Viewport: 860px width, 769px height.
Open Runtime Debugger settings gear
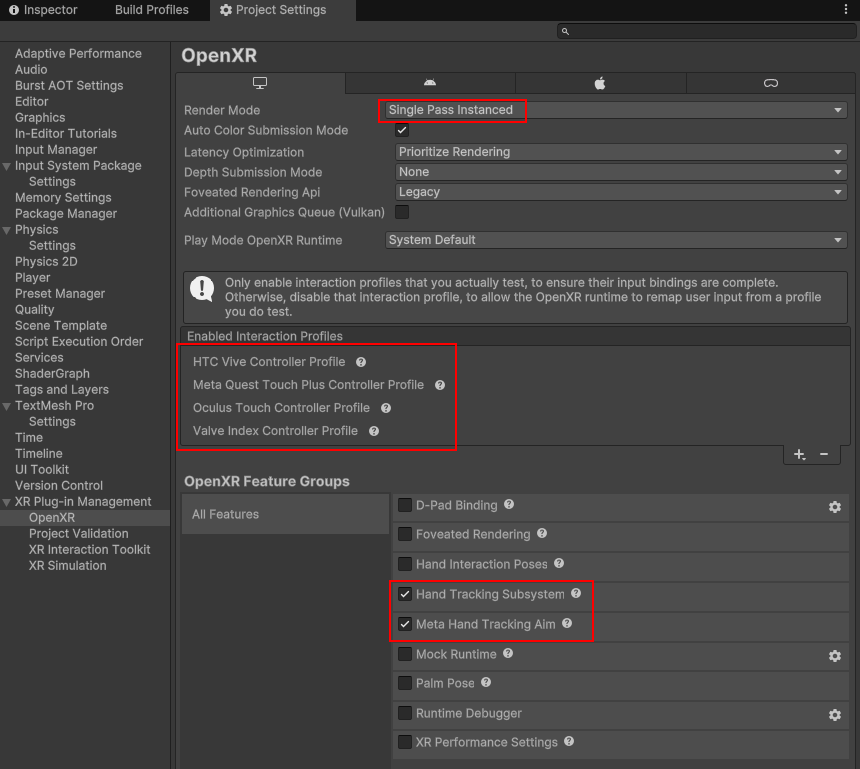[835, 715]
